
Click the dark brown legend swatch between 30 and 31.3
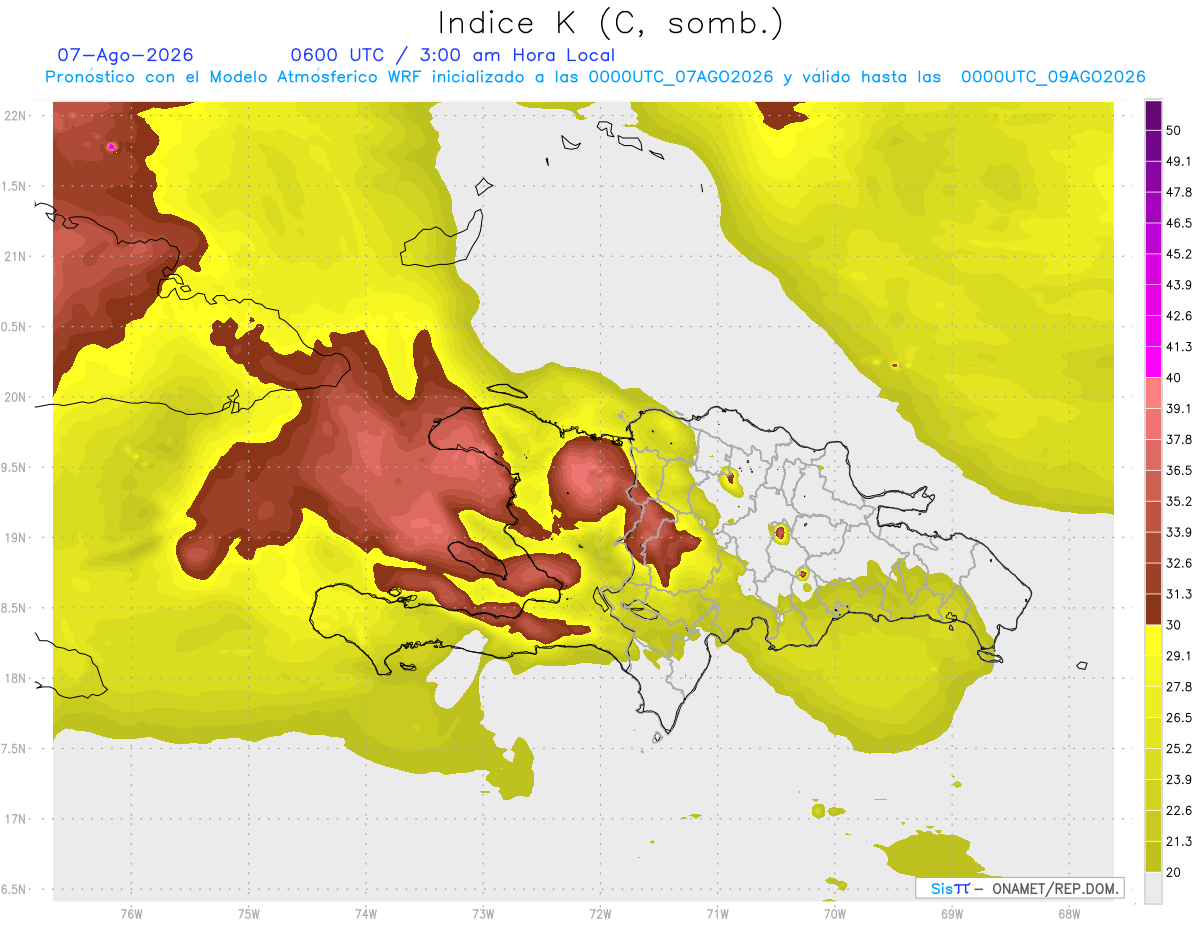pos(1153,609)
